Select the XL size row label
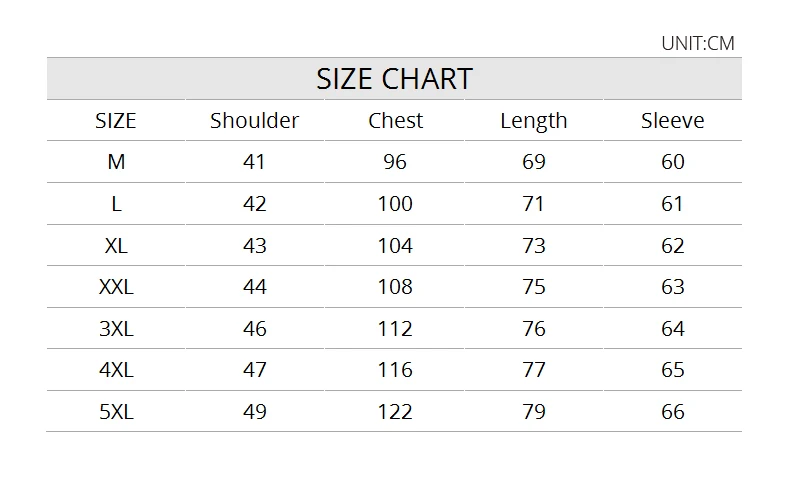The image size is (800, 477). point(116,246)
